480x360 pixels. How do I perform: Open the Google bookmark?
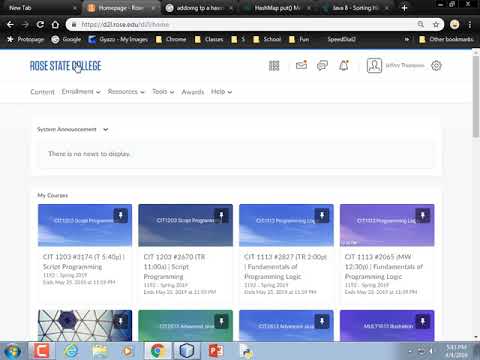(x=66, y=39)
